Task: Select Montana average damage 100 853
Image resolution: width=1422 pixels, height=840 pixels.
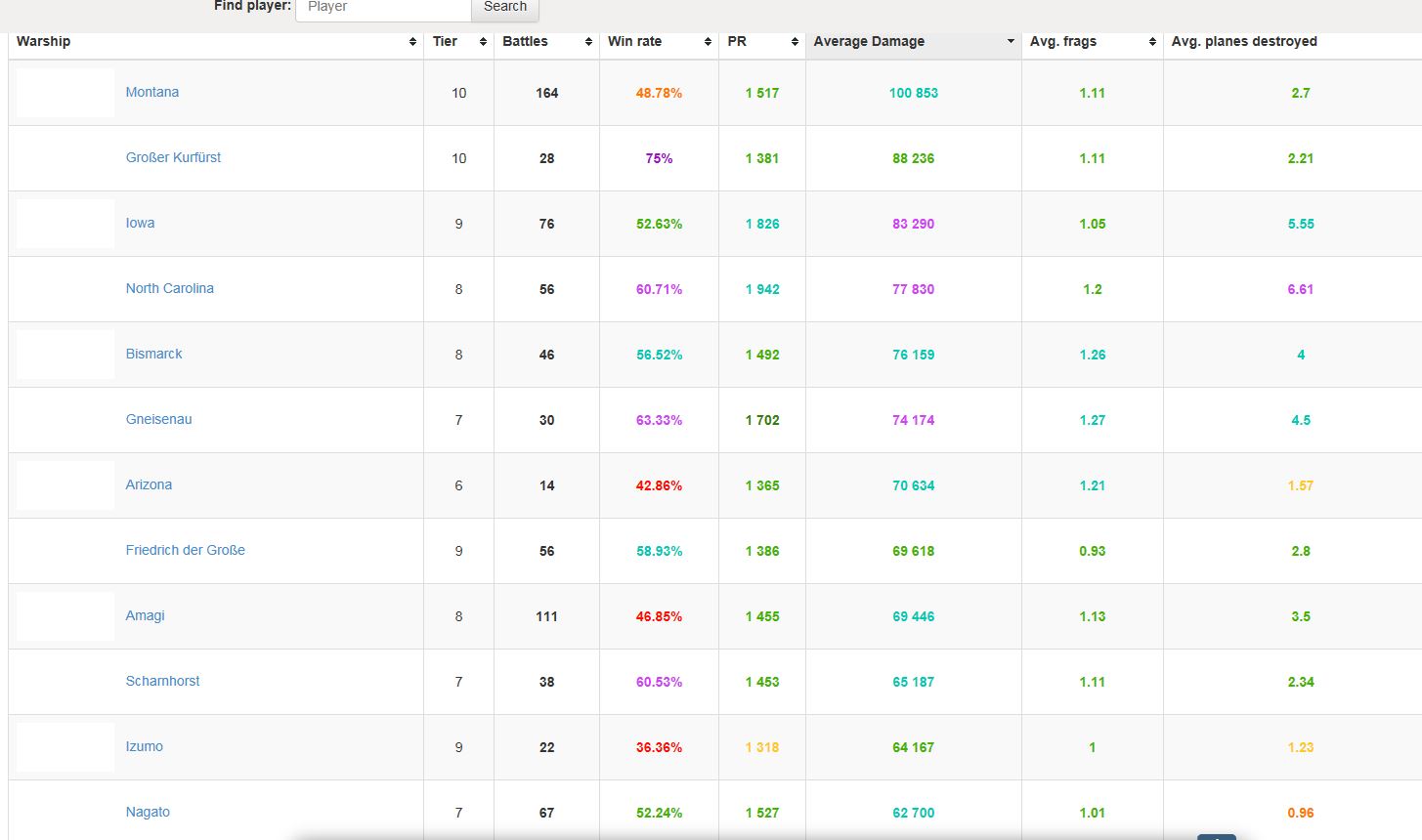Action: pyautogui.click(x=913, y=93)
